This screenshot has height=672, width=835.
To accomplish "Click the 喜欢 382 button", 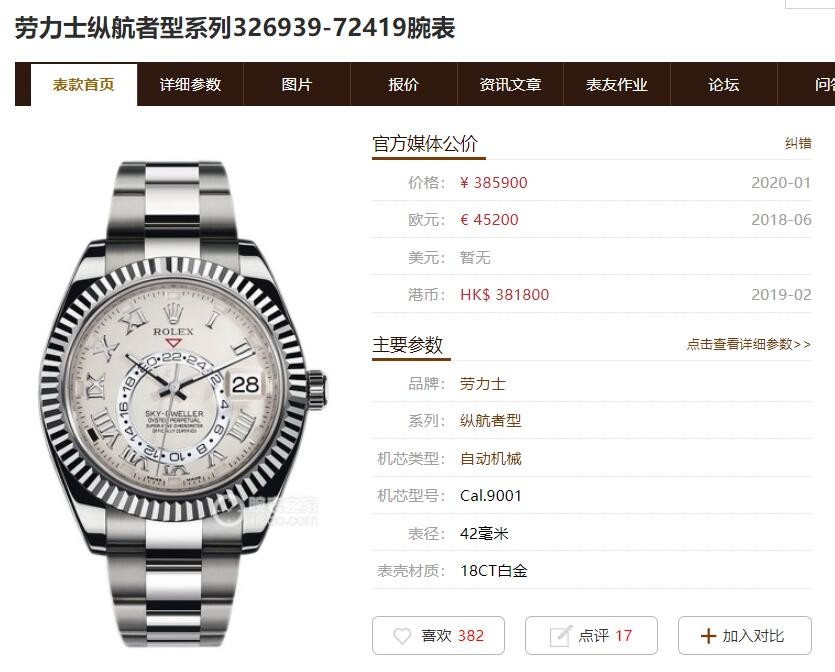I will [438, 635].
